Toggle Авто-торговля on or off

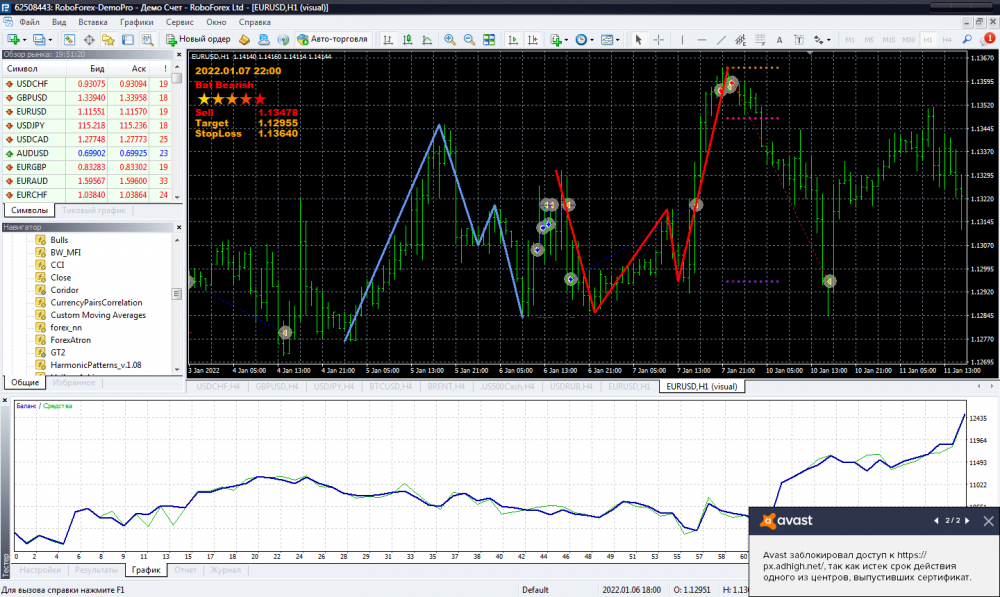click(332, 40)
